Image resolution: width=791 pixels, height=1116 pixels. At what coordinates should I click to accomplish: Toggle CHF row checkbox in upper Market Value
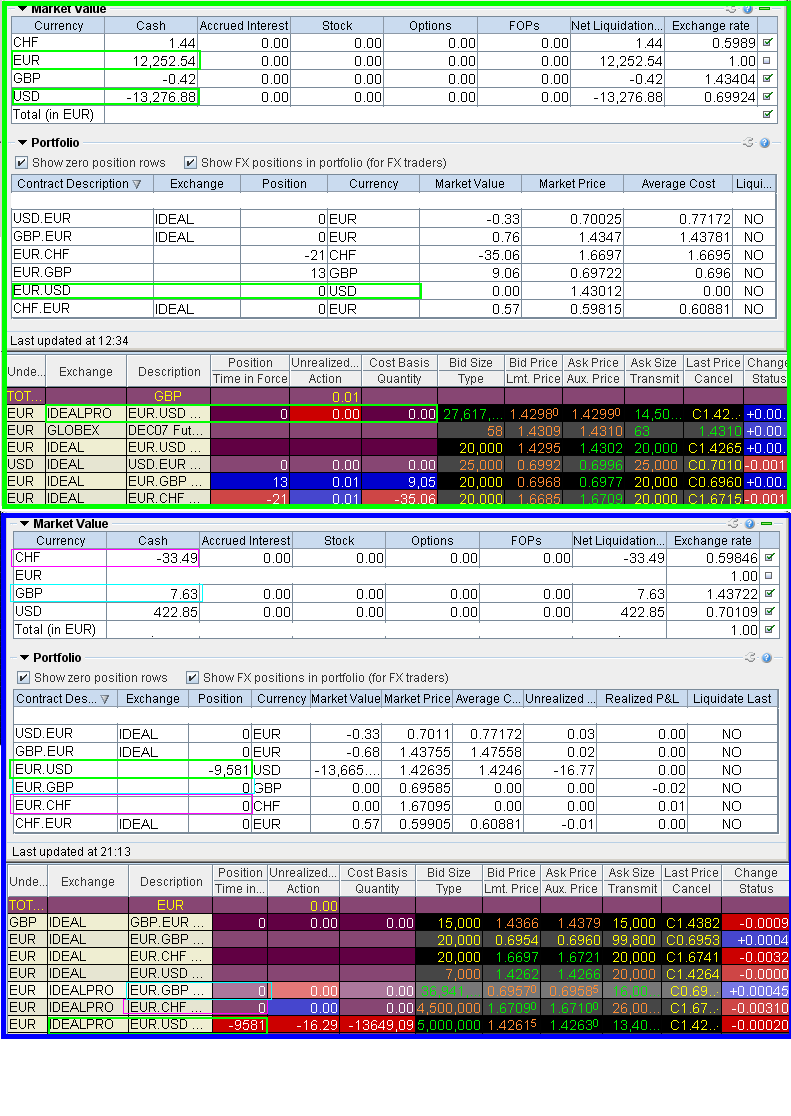(x=767, y=43)
